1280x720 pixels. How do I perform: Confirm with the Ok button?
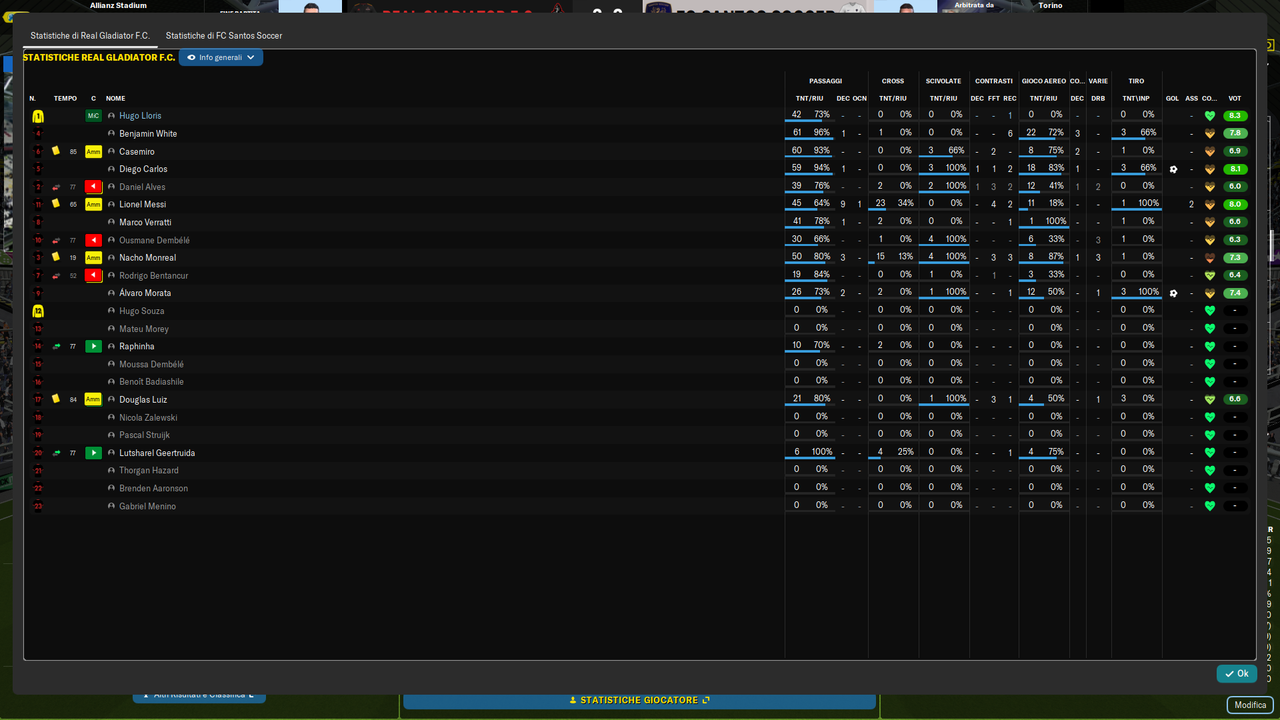[1237, 674]
